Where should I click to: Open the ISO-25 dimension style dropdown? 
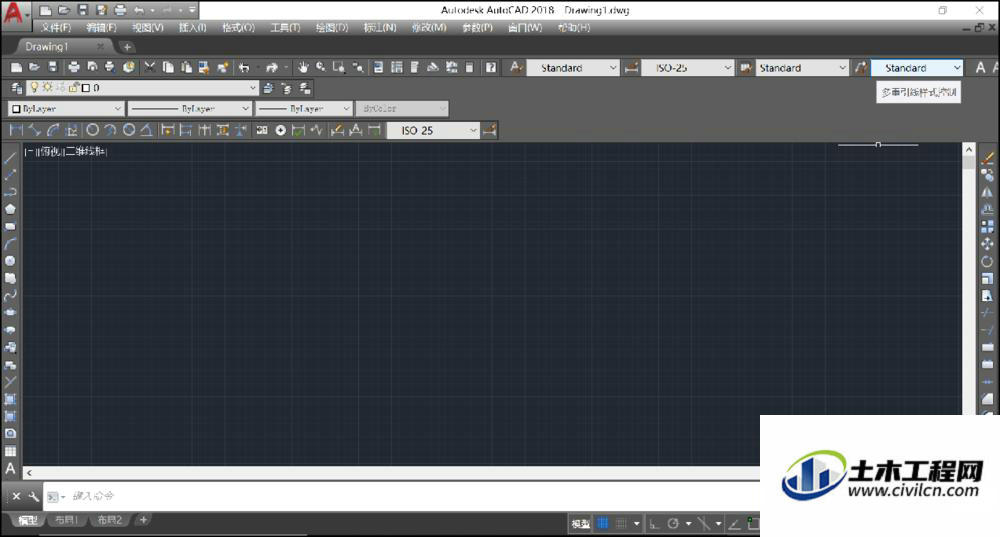pos(688,68)
